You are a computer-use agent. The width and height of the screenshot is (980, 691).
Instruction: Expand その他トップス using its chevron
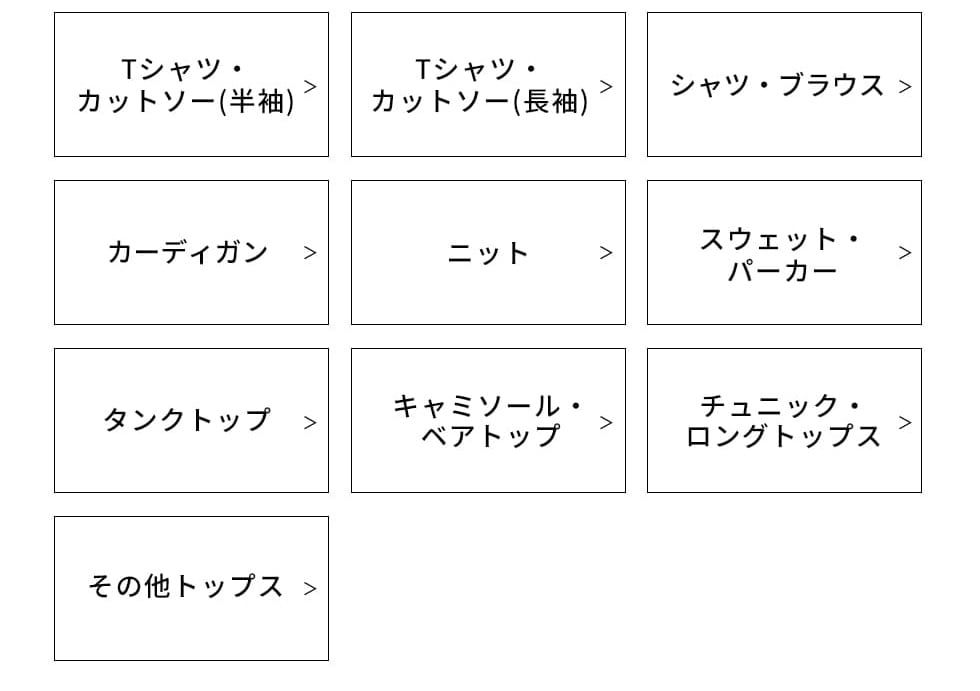tap(310, 589)
